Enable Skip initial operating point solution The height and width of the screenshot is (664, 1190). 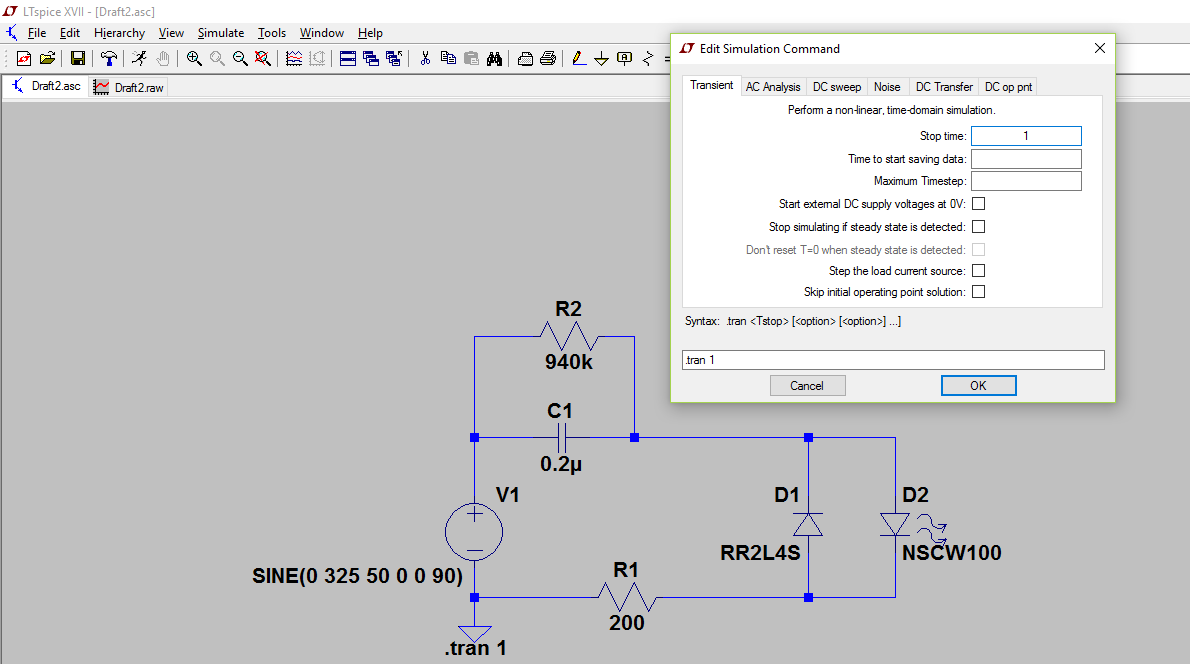(x=978, y=291)
